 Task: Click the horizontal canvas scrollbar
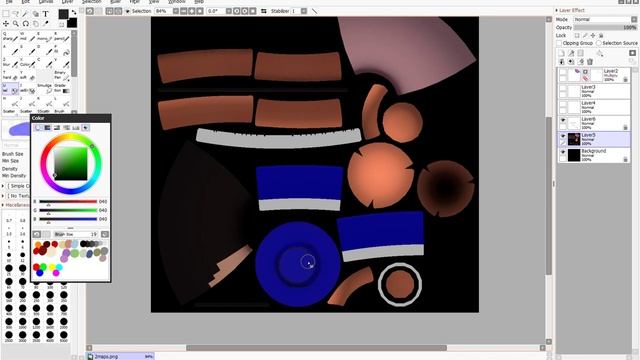click(316, 348)
